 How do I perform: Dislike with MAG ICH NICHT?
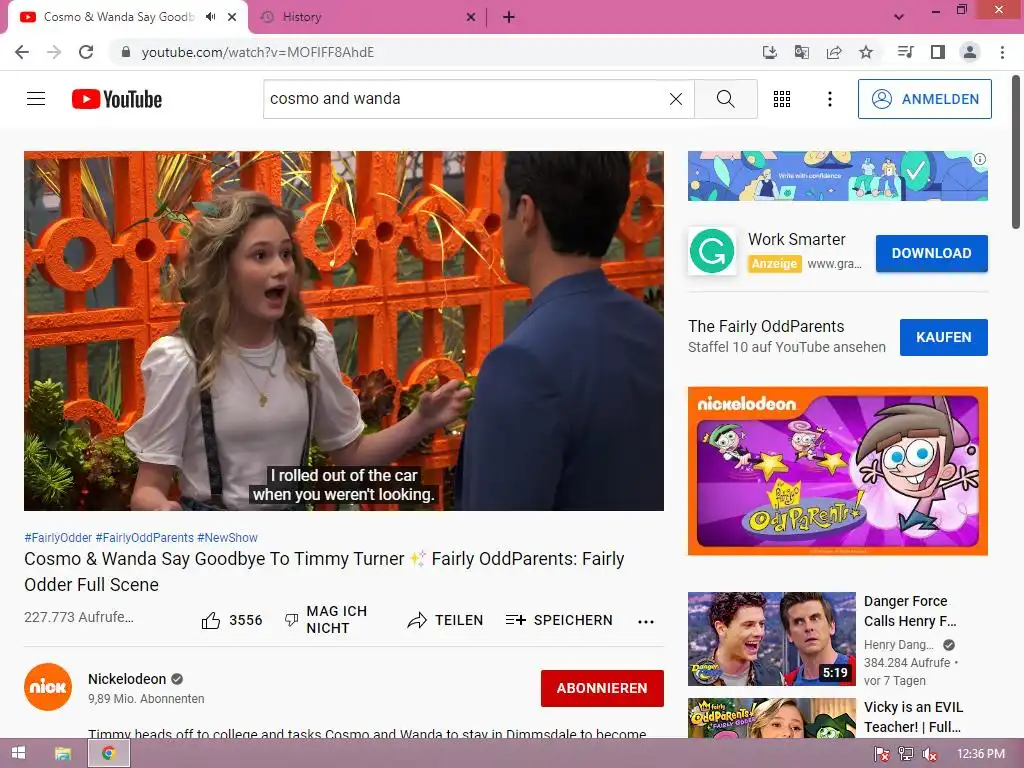click(x=325, y=620)
